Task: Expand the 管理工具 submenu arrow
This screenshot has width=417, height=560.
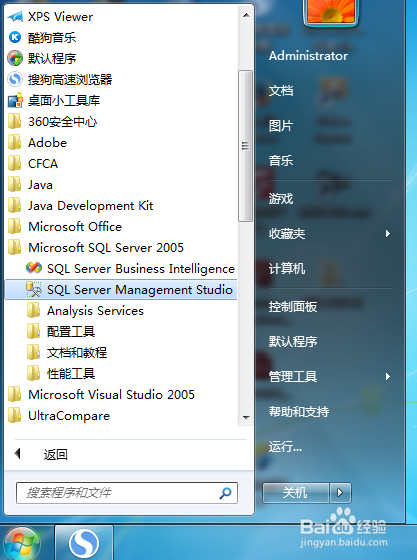Action: 388,376
